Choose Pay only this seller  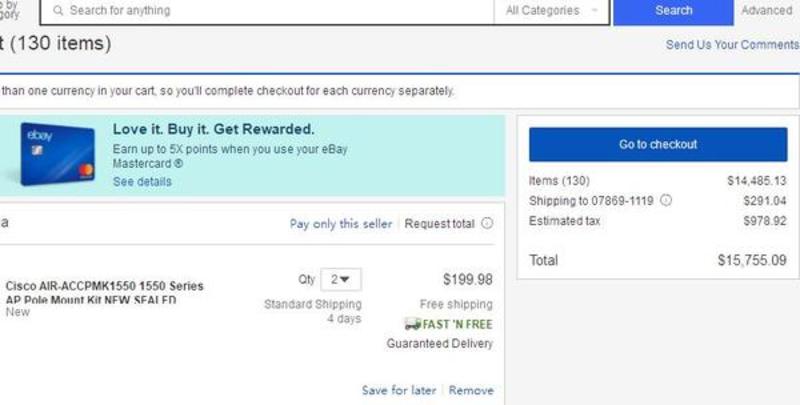pyautogui.click(x=341, y=224)
